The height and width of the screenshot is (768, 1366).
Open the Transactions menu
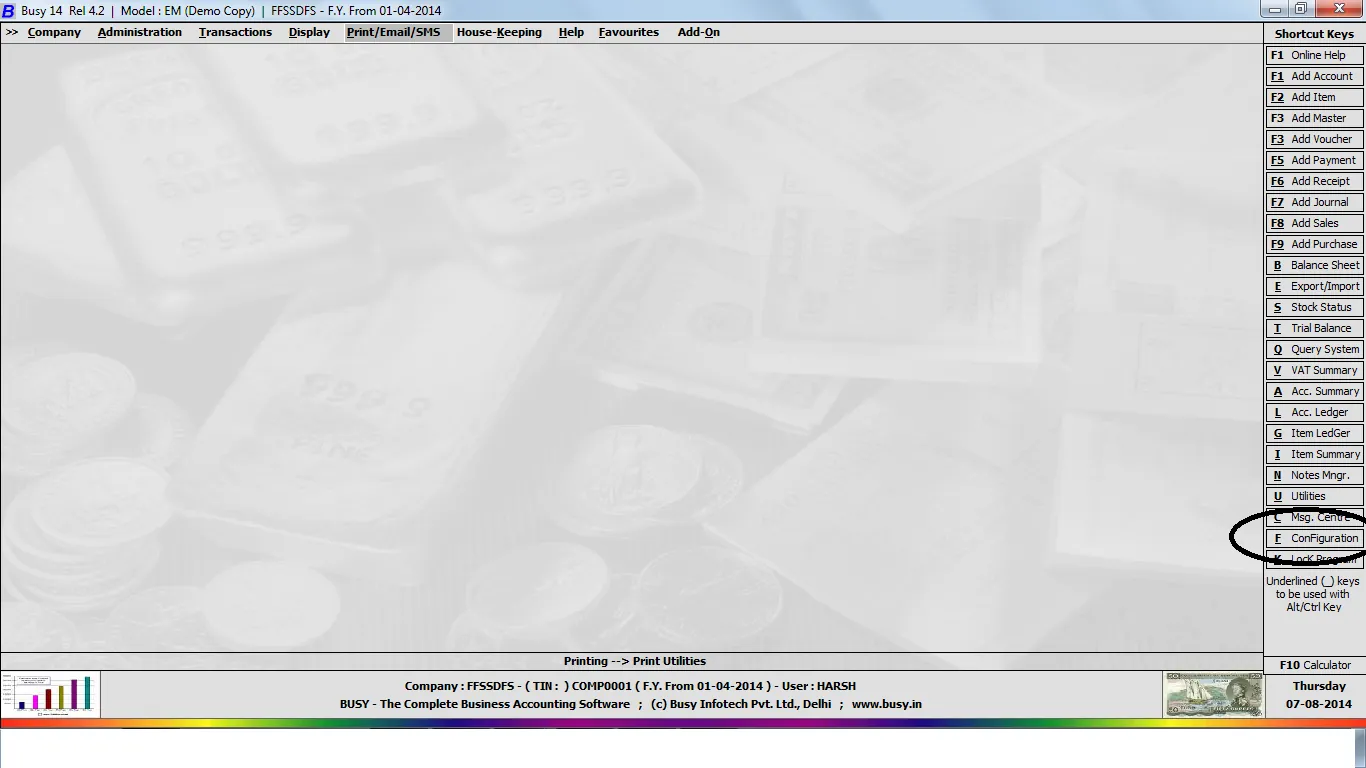[235, 32]
